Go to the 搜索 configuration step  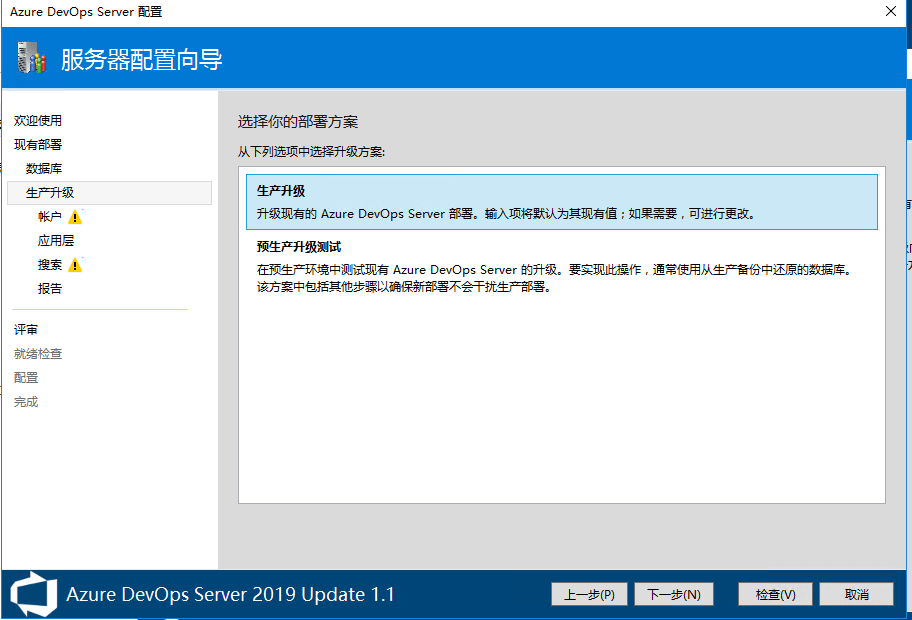[x=50, y=265]
